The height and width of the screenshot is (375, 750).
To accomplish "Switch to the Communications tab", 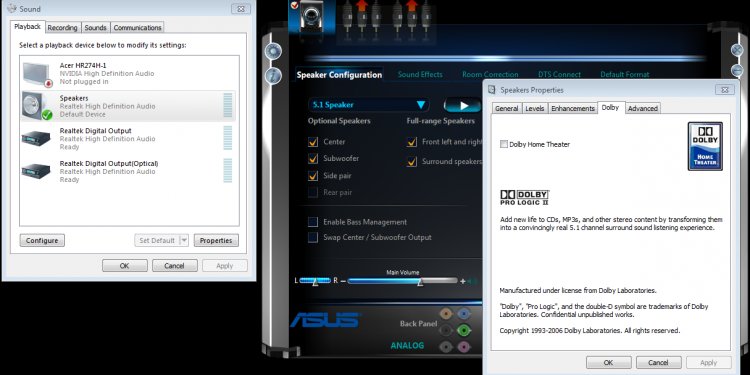I will [x=138, y=28].
